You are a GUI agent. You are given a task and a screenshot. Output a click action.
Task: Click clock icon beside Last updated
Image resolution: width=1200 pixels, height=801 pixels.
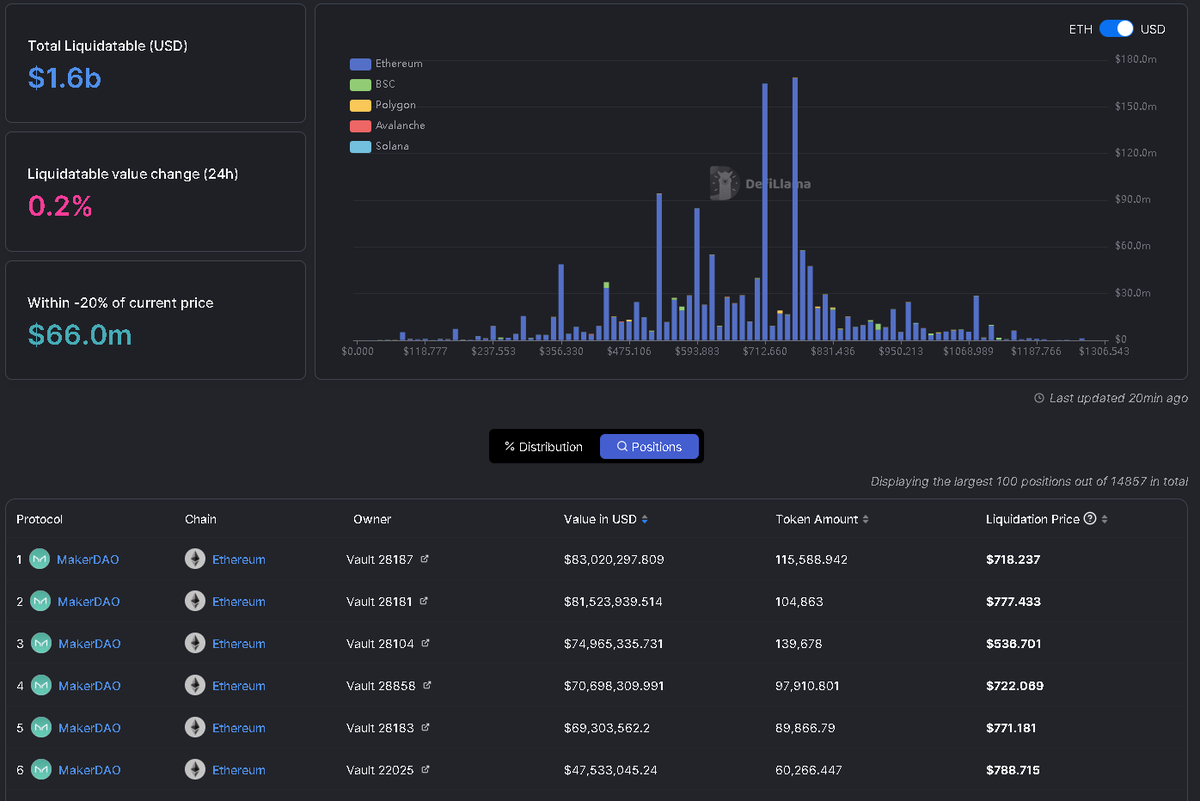[1039, 398]
